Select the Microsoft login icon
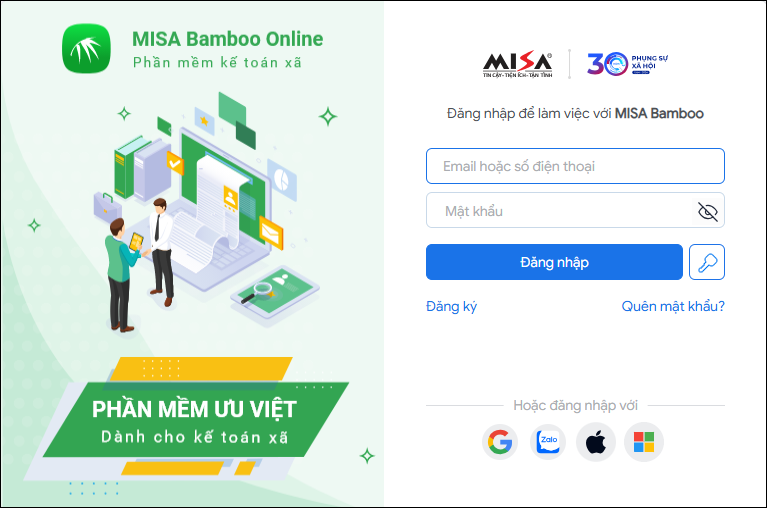767x508 pixels. (x=644, y=442)
